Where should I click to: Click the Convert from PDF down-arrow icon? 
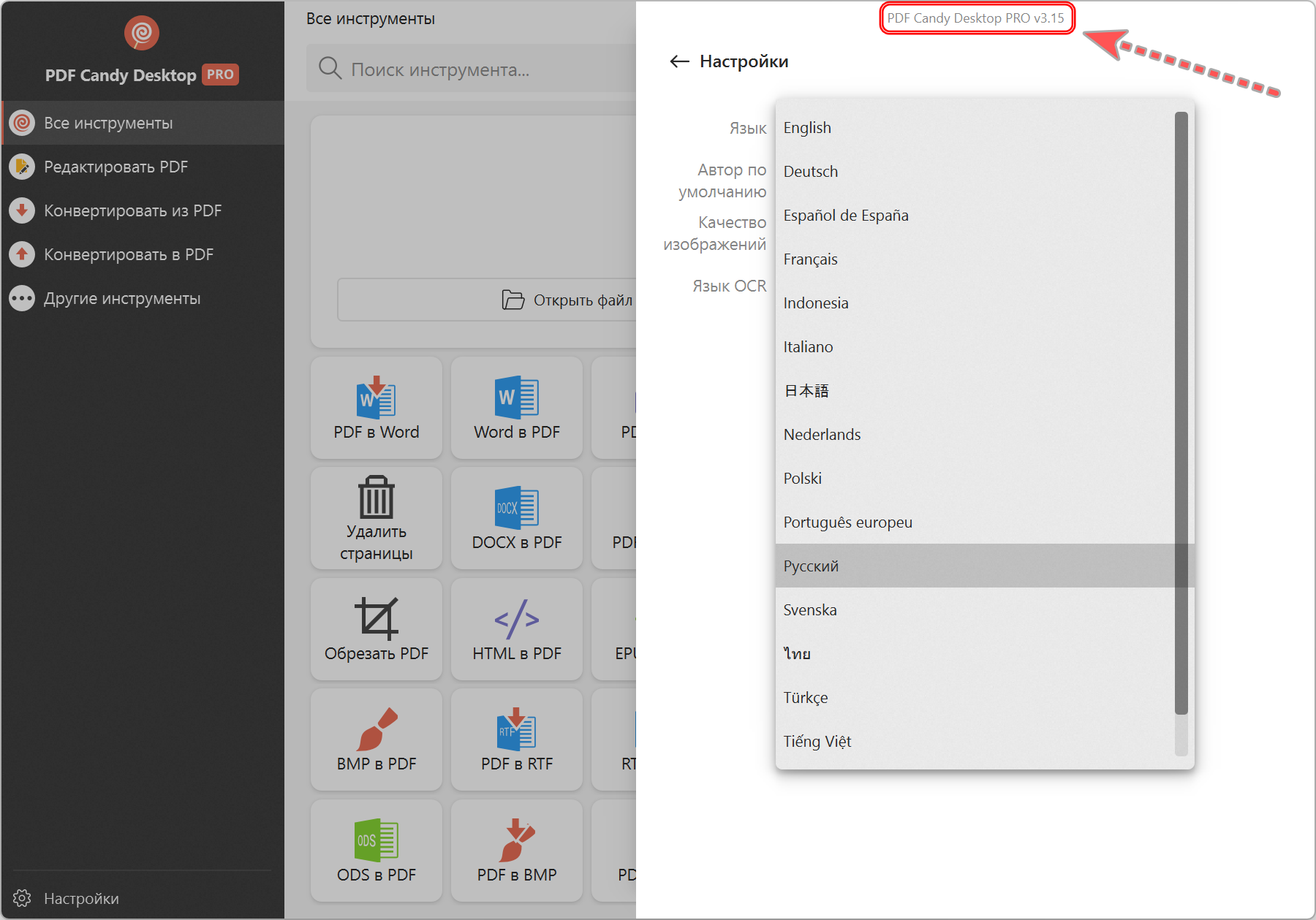point(22,210)
